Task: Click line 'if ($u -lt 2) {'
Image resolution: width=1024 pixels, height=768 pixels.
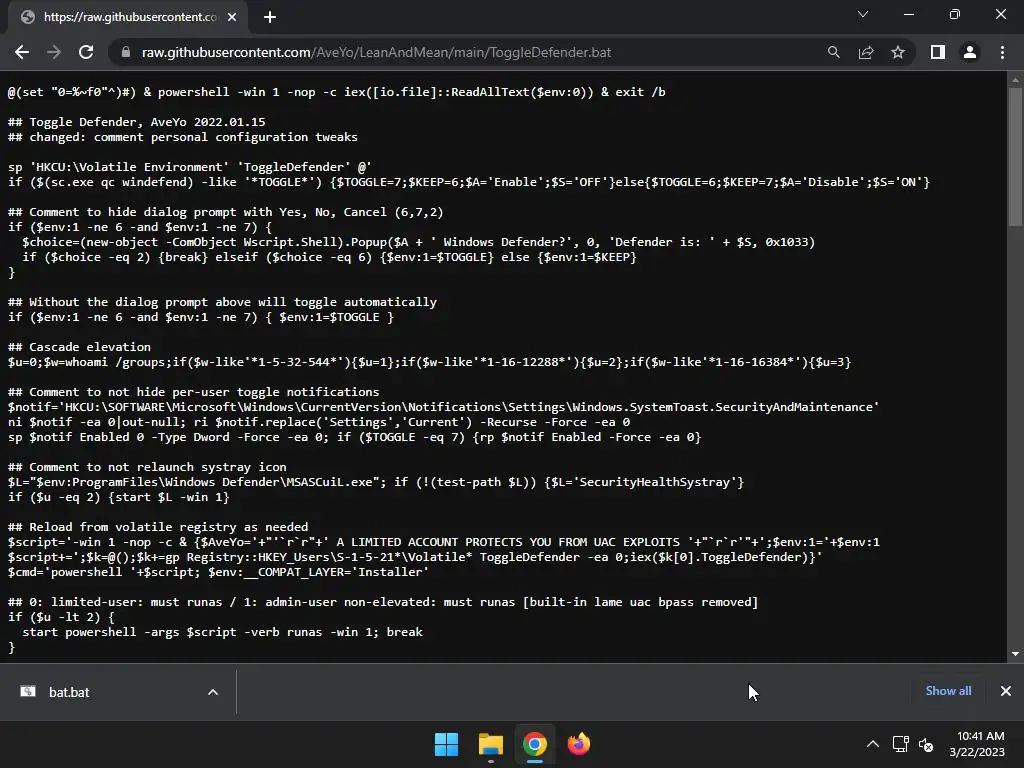Action: pyautogui.click(x=61, y=617)
